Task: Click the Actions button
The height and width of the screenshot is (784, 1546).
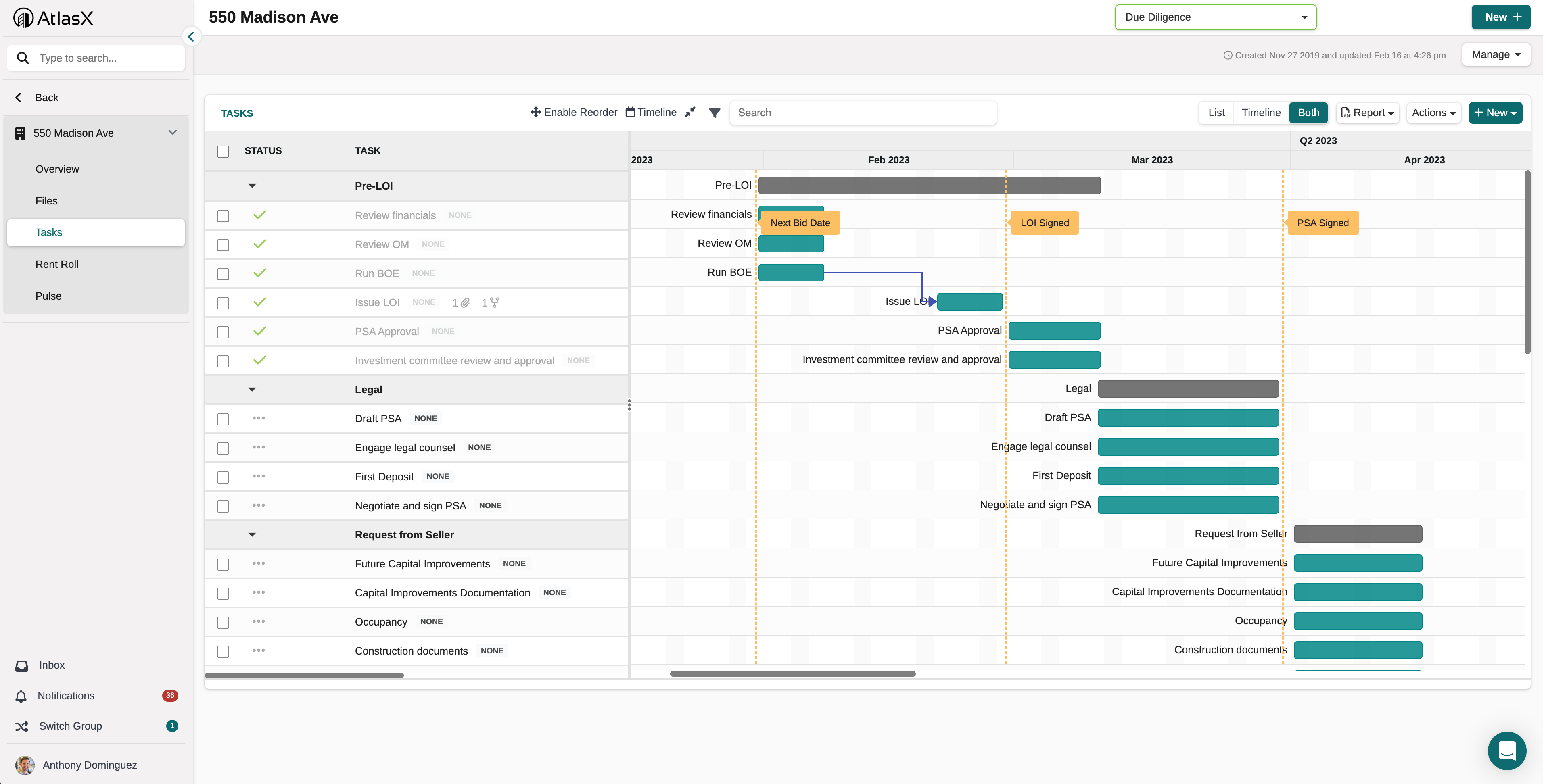Action: pyautogui.click(x=1433, y=113)
